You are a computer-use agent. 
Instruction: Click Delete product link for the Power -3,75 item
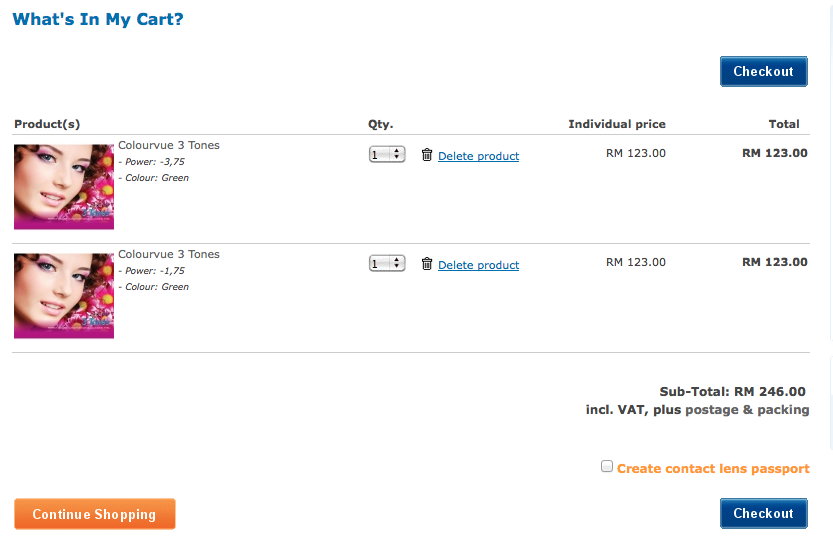478,156
